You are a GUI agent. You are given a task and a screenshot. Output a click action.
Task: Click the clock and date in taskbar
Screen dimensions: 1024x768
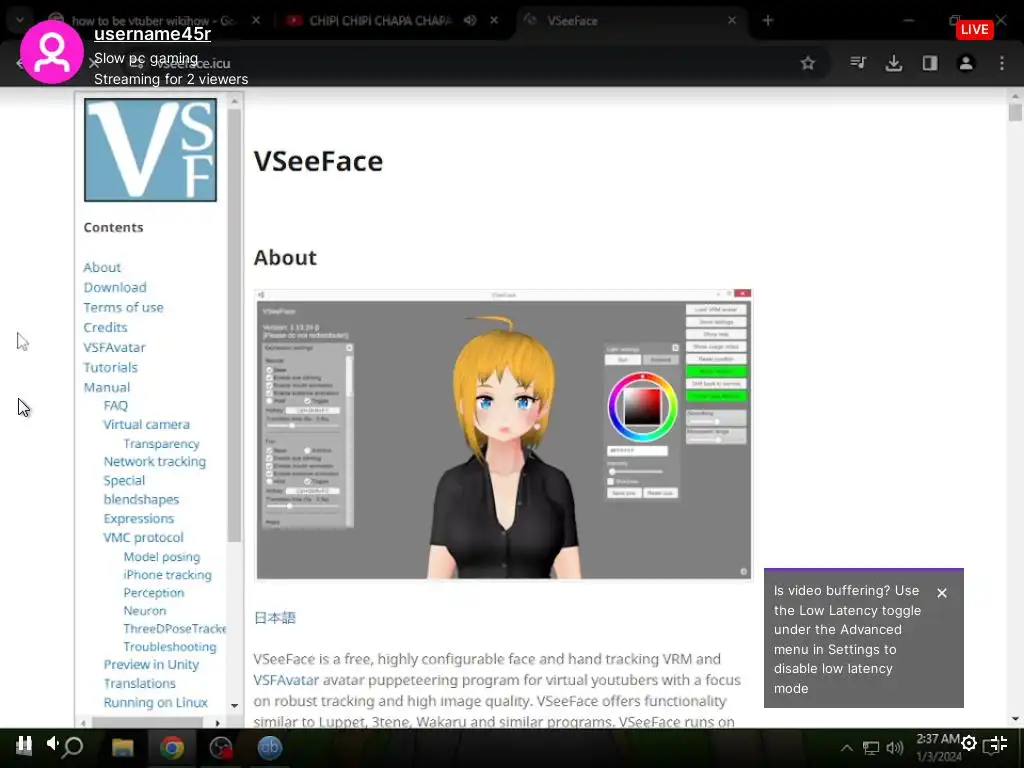click(938, 748)
